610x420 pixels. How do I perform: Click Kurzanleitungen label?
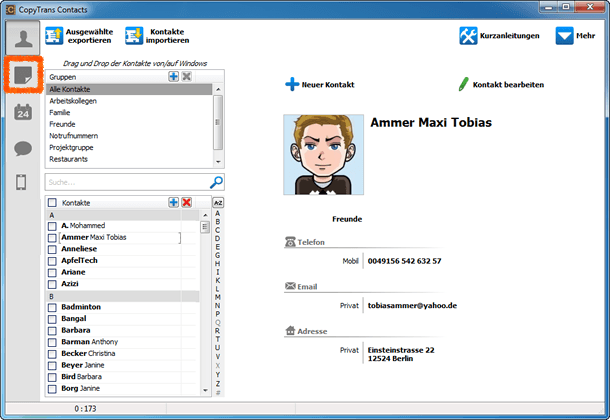coord(510,36)
